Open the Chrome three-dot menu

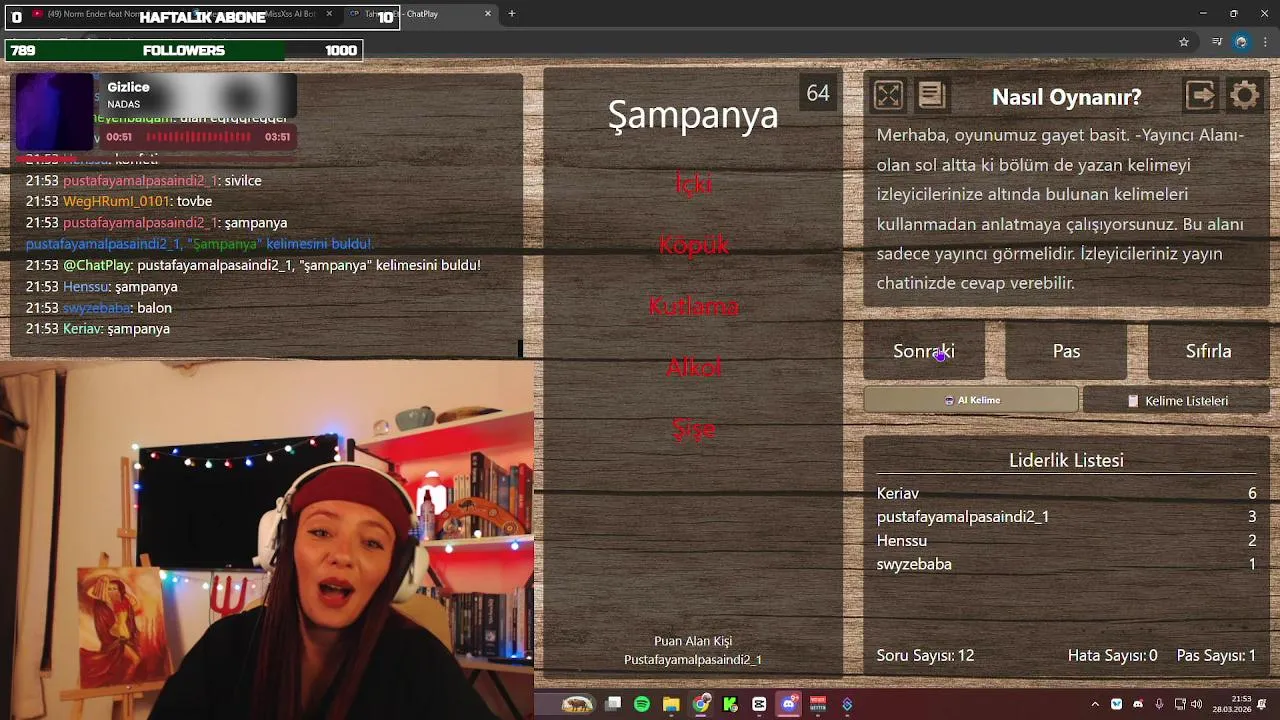[x=1266, y=42]
